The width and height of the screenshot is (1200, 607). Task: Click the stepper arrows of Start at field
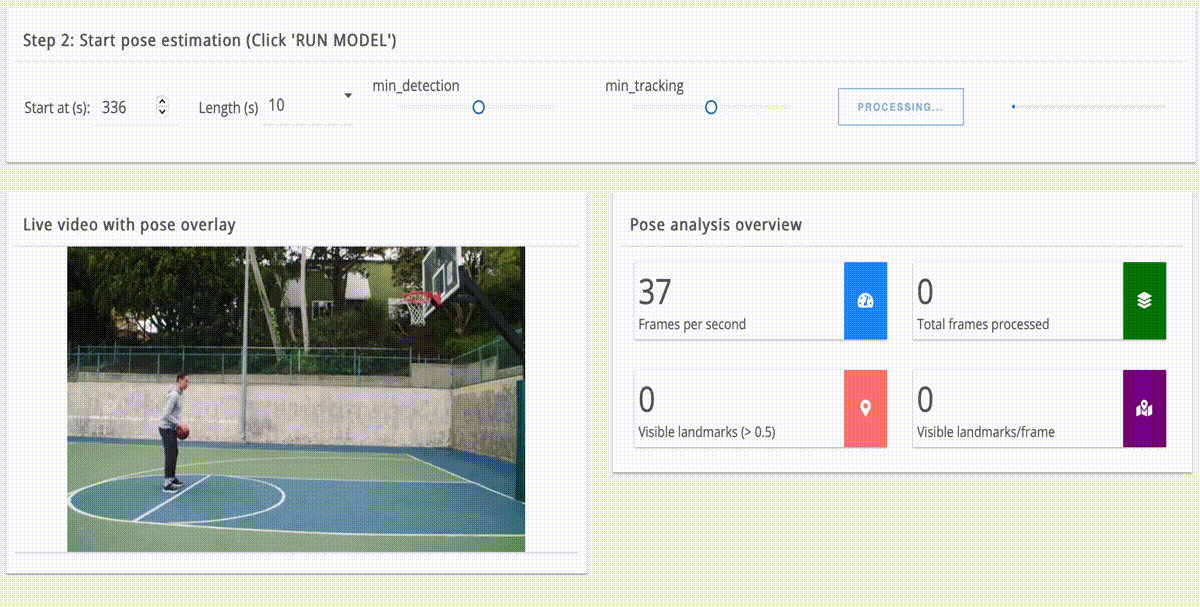tap(163, 106)
